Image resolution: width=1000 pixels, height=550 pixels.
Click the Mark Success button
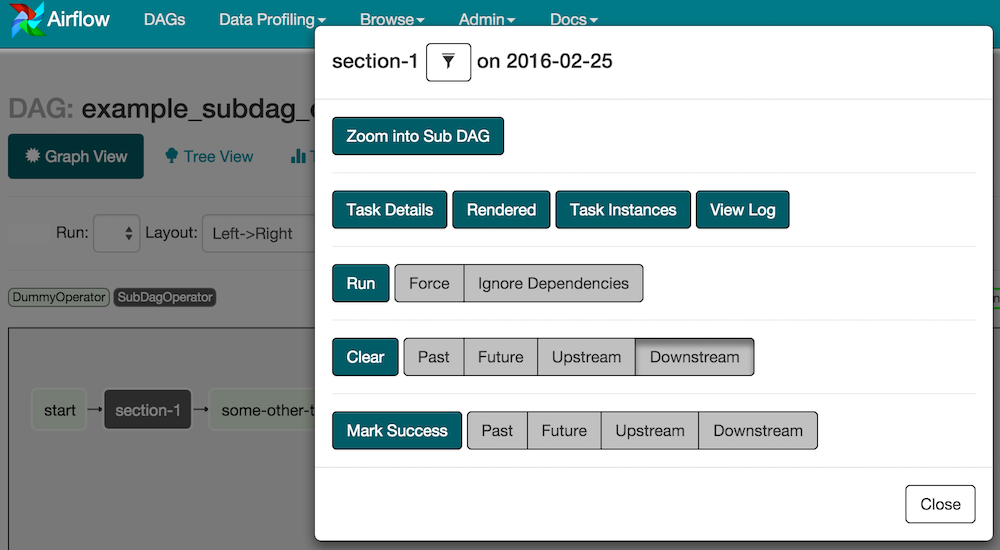click(x=397, y=431)
